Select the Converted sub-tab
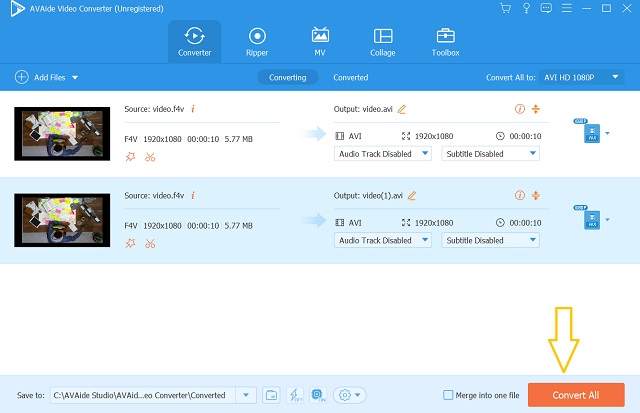The width and height of the screenshot is (640, 413). coord(351,78)
